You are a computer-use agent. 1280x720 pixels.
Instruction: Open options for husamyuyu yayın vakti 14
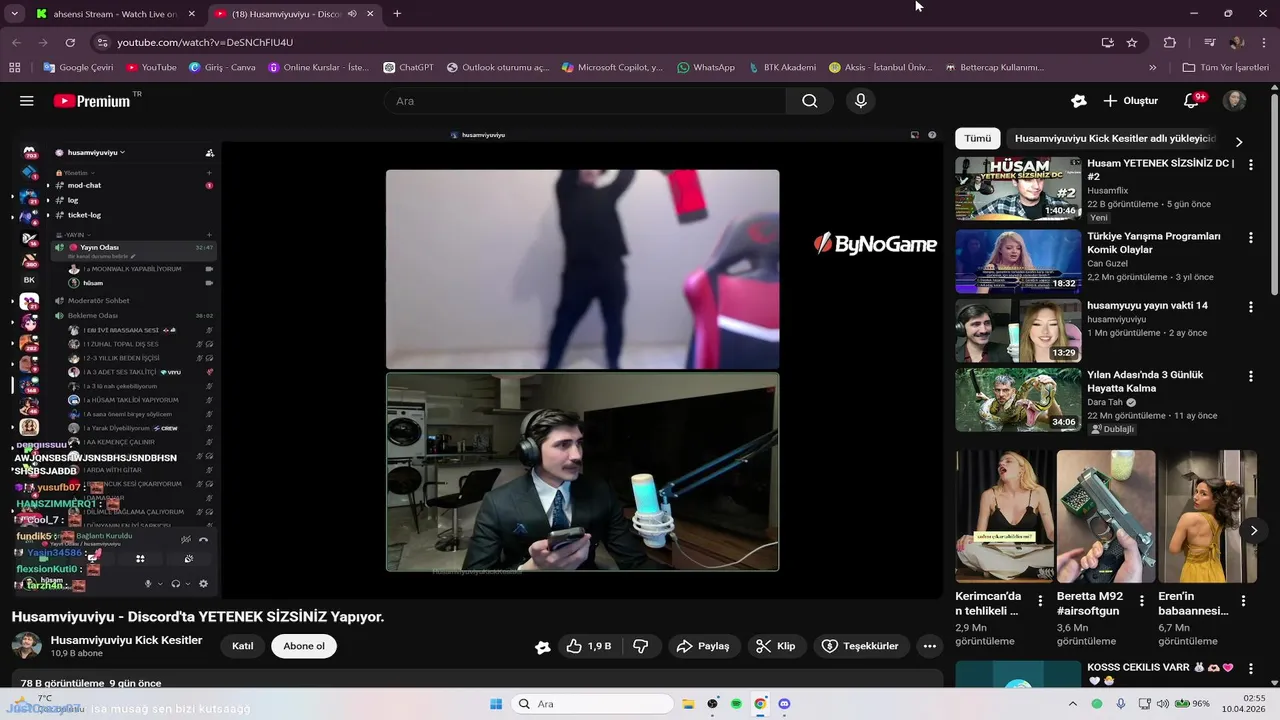(1250, 307)
